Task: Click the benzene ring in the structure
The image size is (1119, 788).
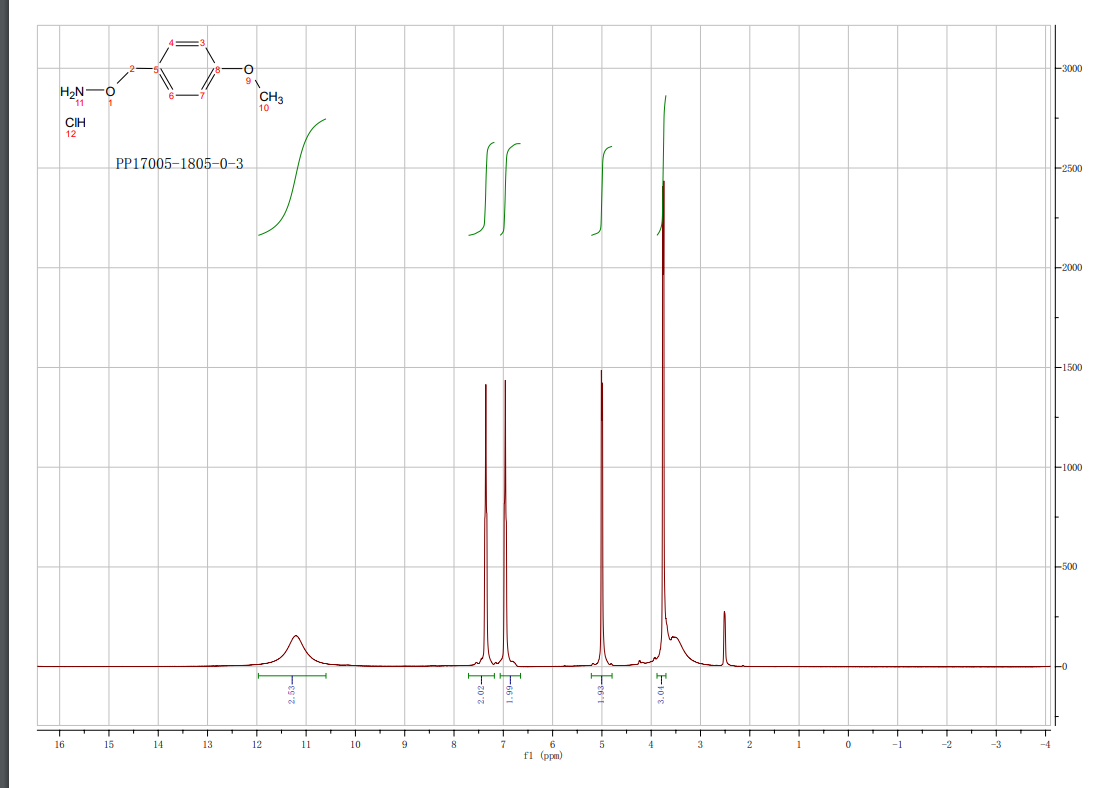Action: tap(187, 69)
